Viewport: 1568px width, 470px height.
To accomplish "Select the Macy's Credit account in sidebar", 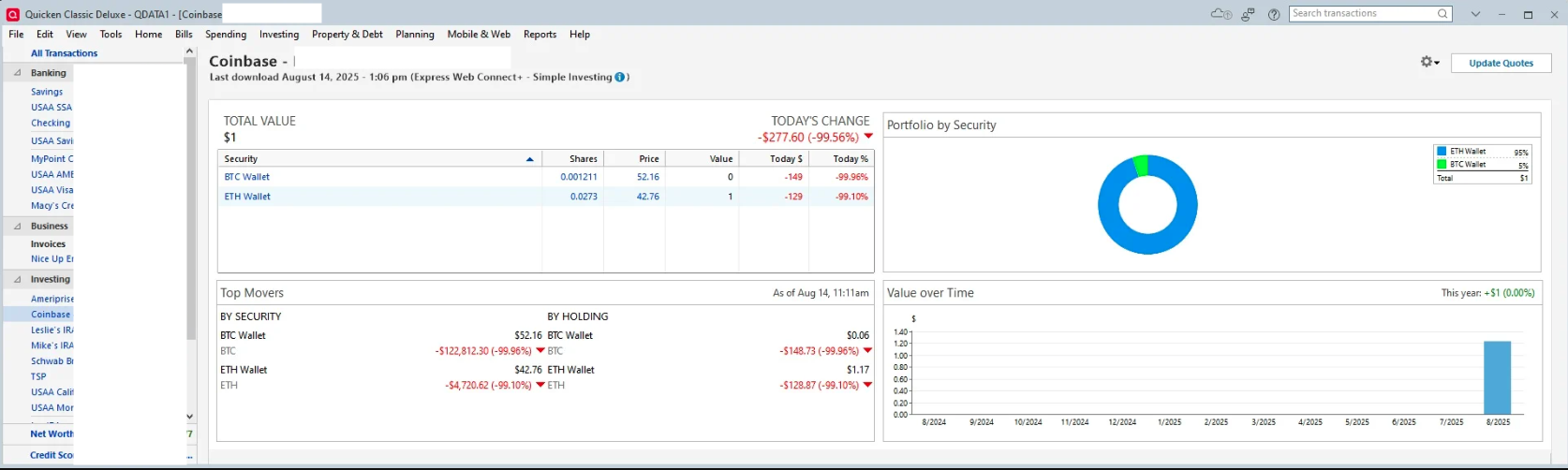I will (52, 206).
